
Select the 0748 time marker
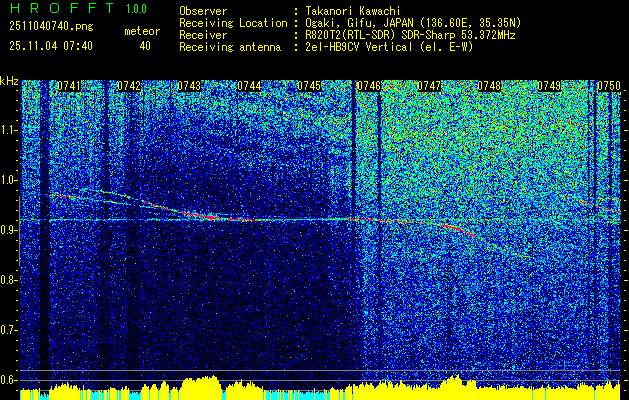[488, 86]
